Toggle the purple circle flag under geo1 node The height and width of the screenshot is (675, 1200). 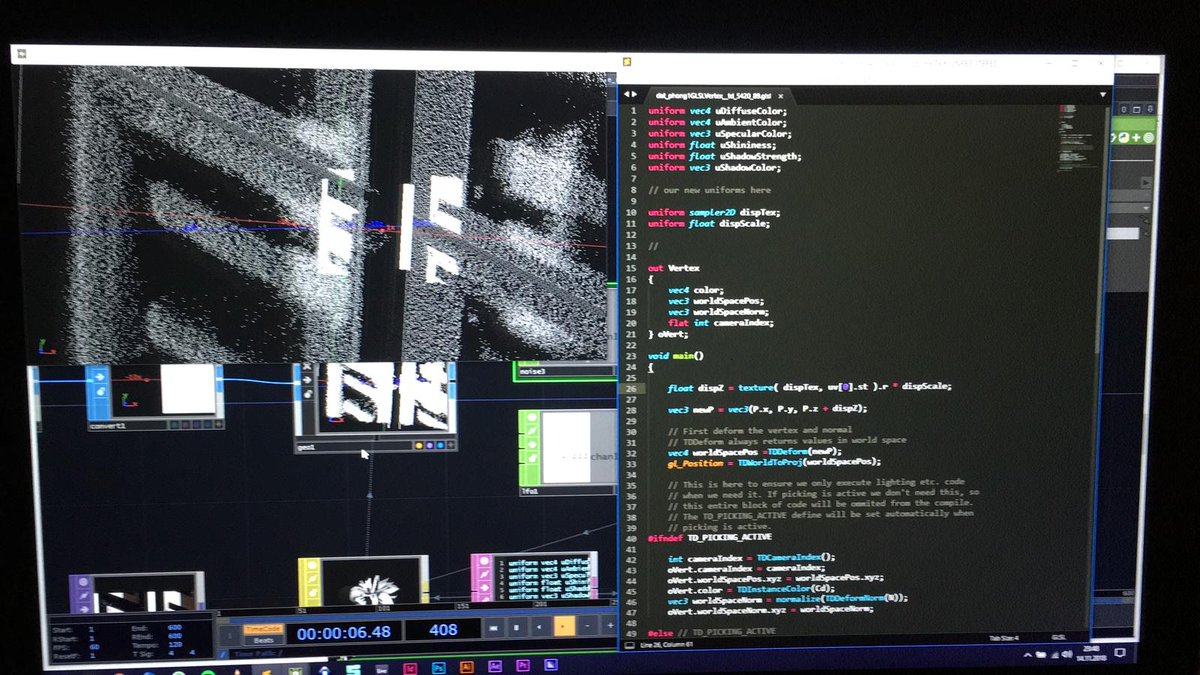click(x=430, y=447)
